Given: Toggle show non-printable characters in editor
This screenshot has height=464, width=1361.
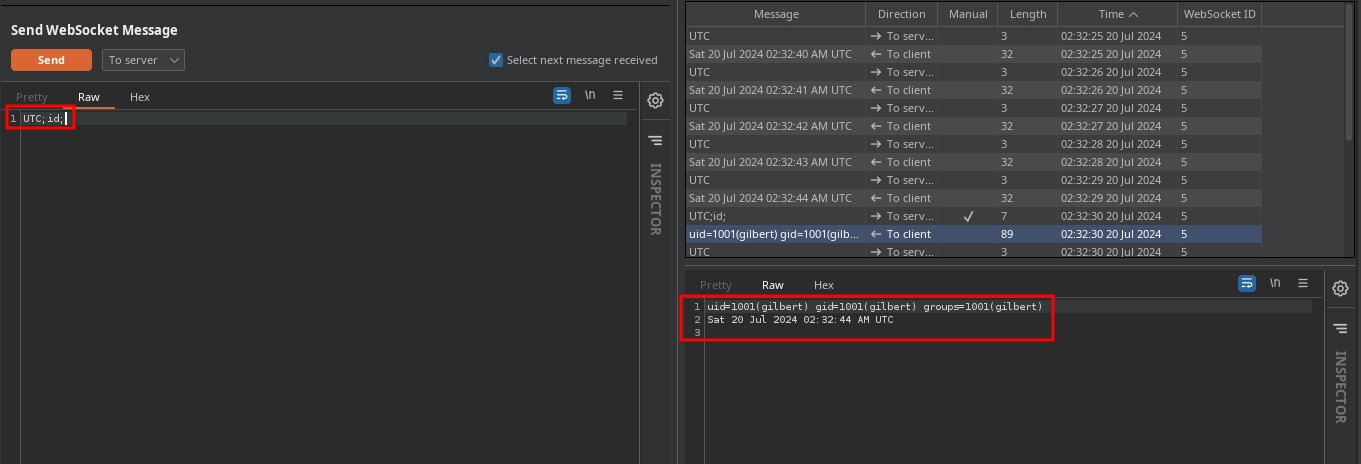Looking at the screenshot, I should 590,96.
